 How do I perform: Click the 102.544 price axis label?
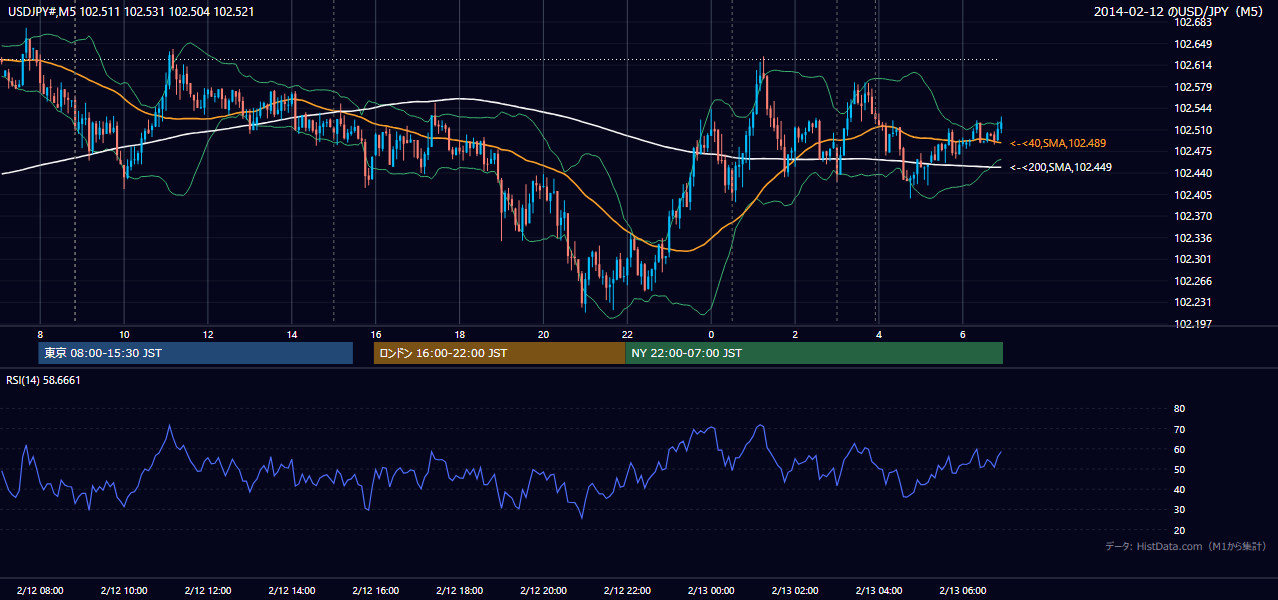tap(1193, 108)
